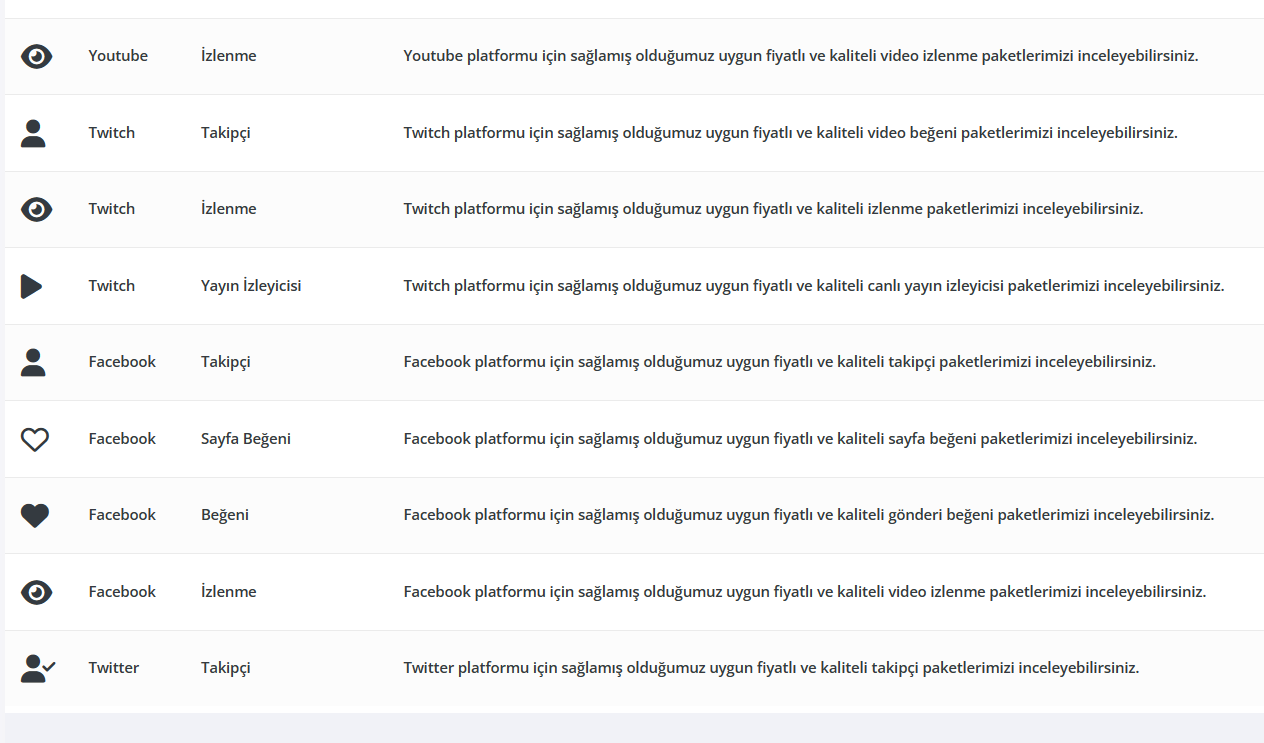The width and height of the screenshot is (1264, 743).
Task: Open Youtube video izlenme paketleri description
Action: pos(801,56)
